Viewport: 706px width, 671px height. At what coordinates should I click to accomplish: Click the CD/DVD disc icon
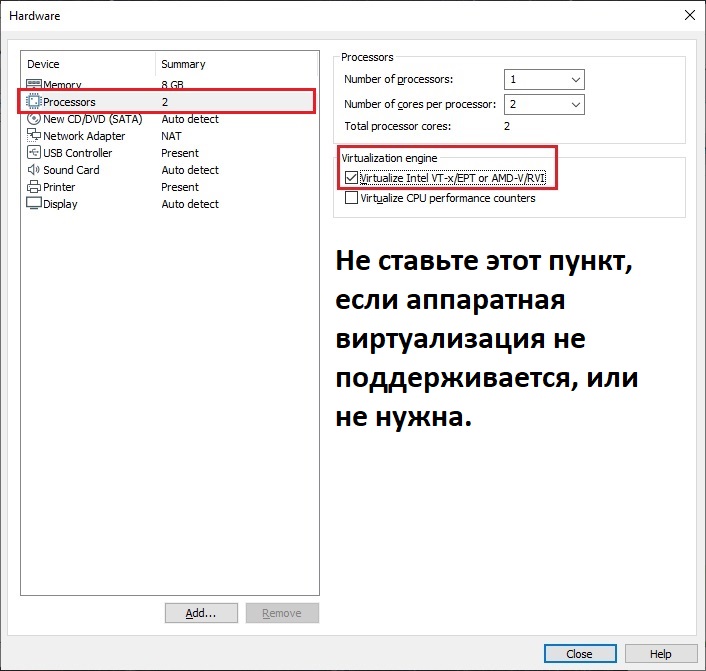(x=34, y=119)
